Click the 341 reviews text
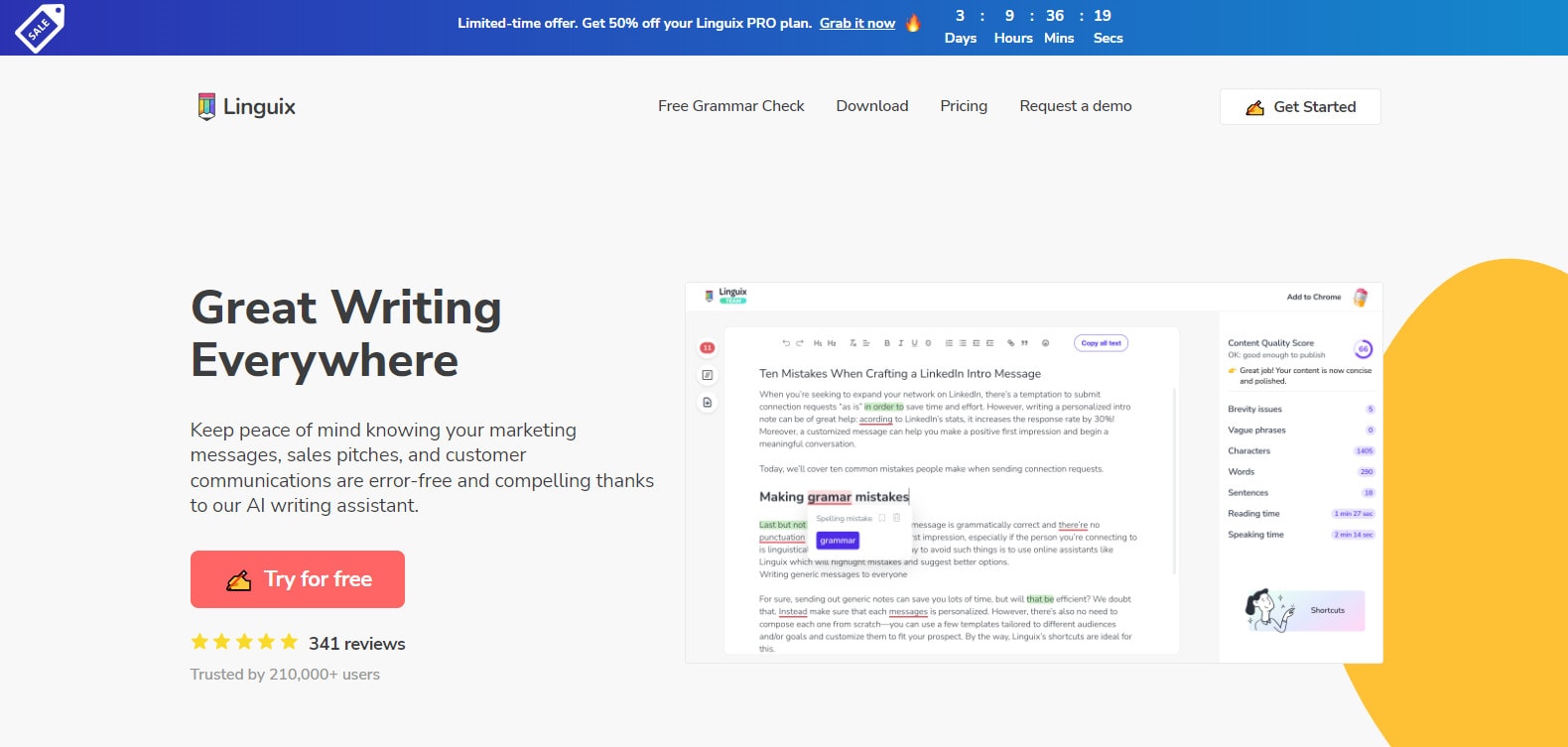 (357, 644)
